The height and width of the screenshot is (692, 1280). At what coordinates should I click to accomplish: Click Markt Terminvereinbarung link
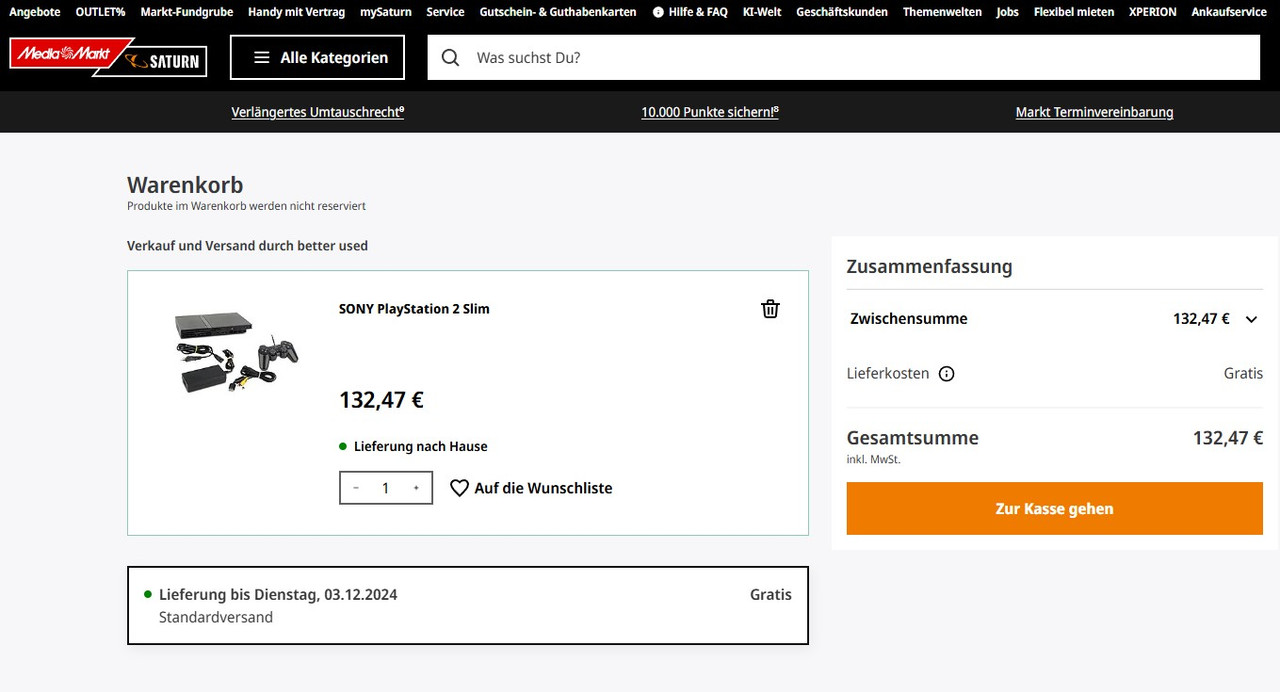point(1094,112)
